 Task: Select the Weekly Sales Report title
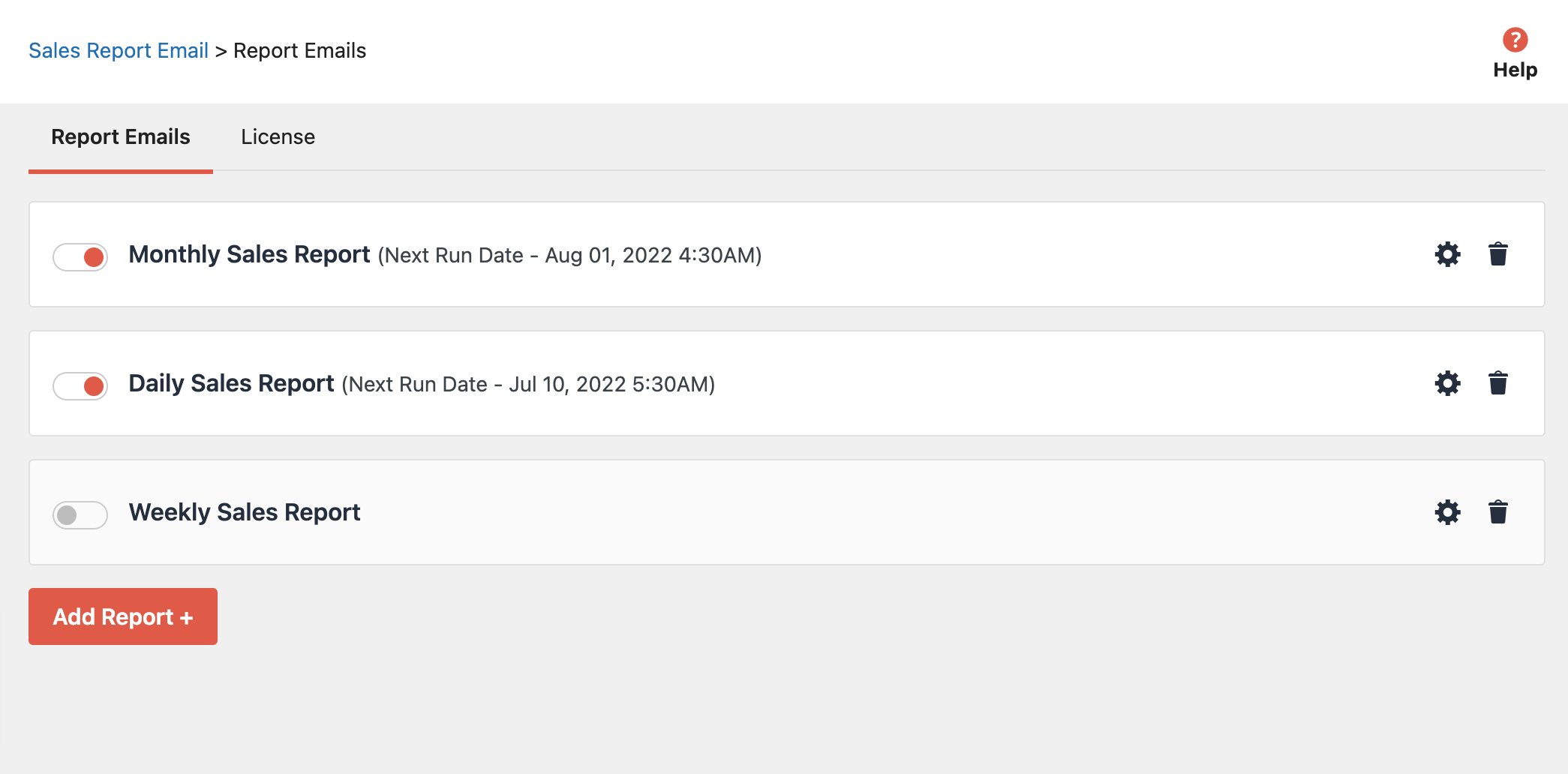point(245,512)
